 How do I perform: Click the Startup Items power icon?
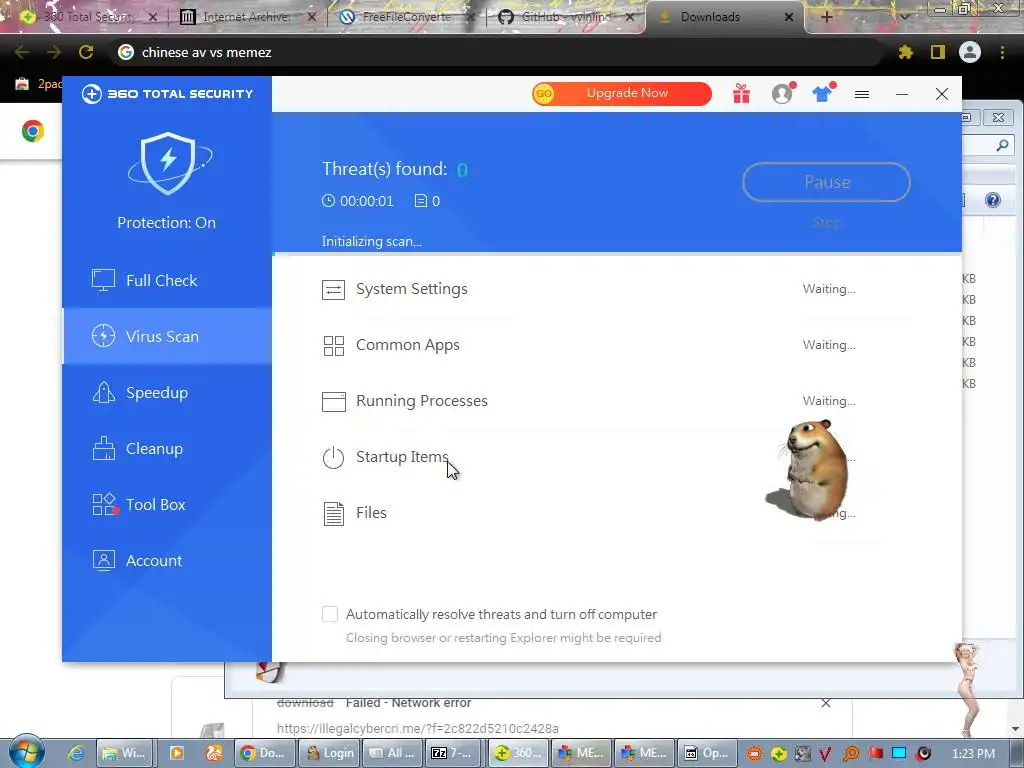coord(333,457)
